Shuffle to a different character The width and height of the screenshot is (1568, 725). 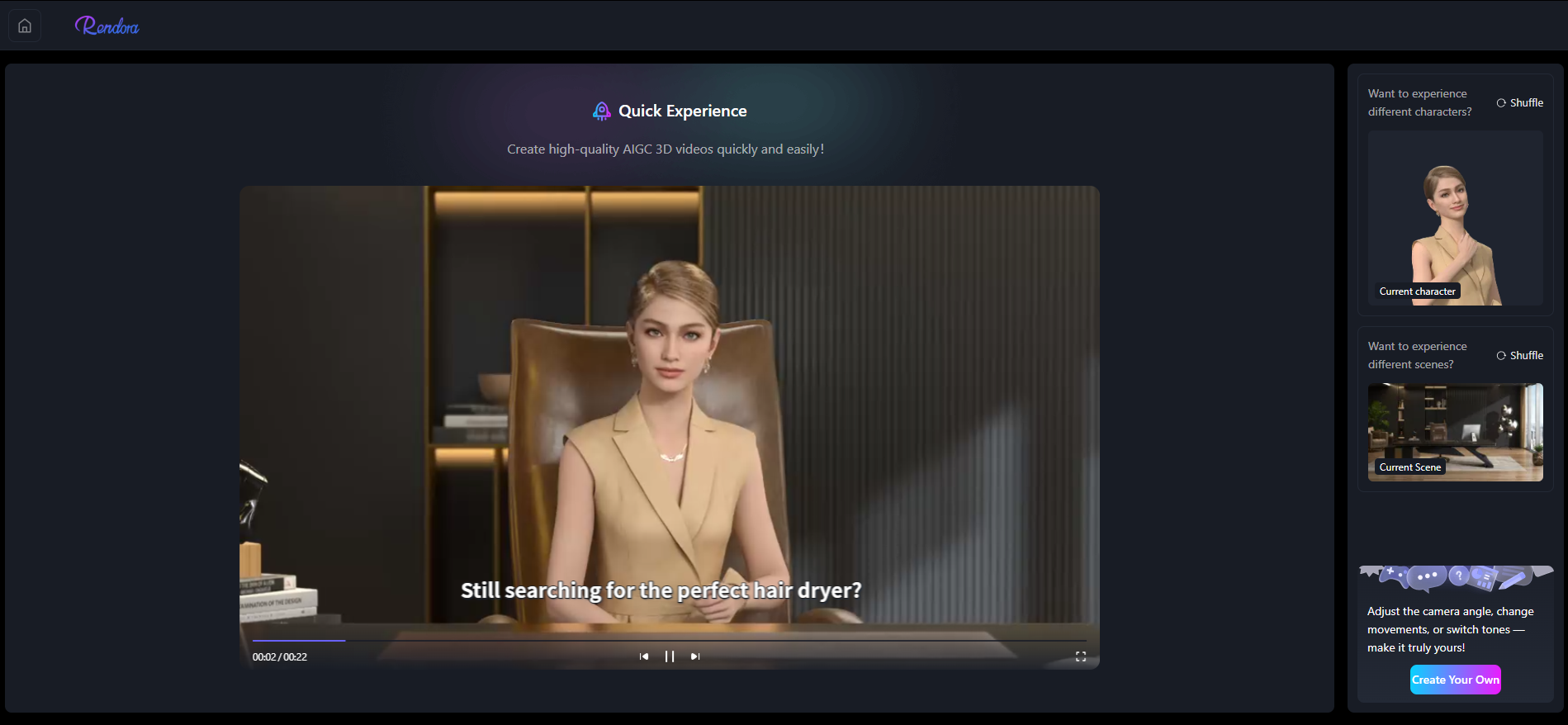coord(1520,103)
